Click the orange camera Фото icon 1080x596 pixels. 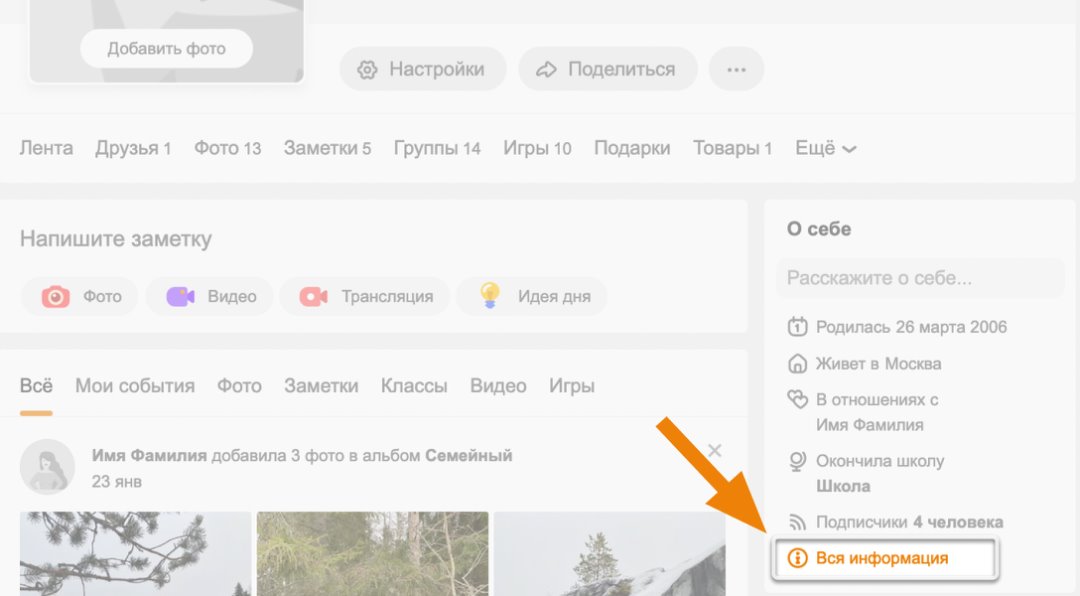[x=56, y=297]
